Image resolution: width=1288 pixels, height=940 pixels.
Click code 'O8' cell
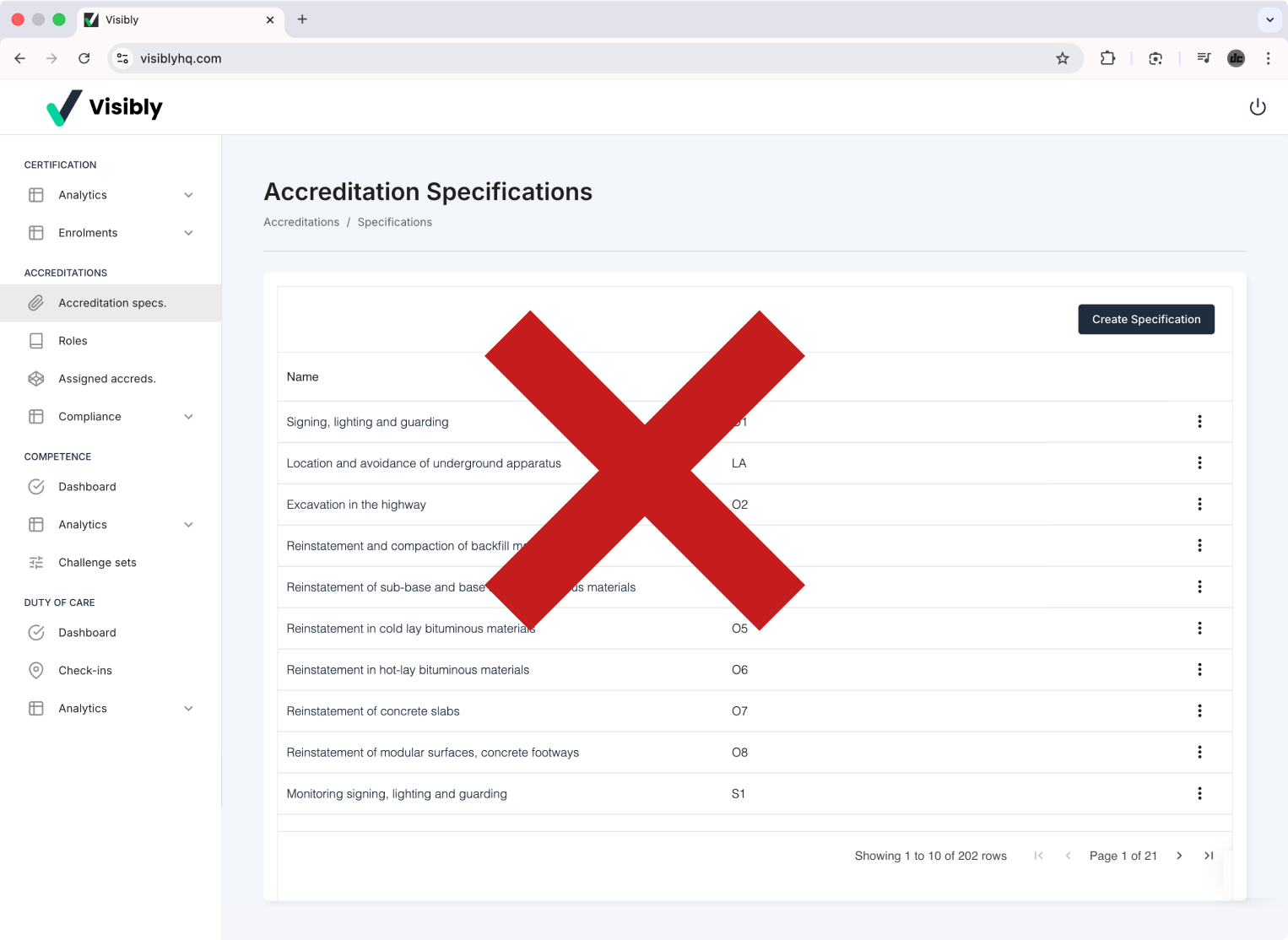pyautogui.click(x=739, y=753)
